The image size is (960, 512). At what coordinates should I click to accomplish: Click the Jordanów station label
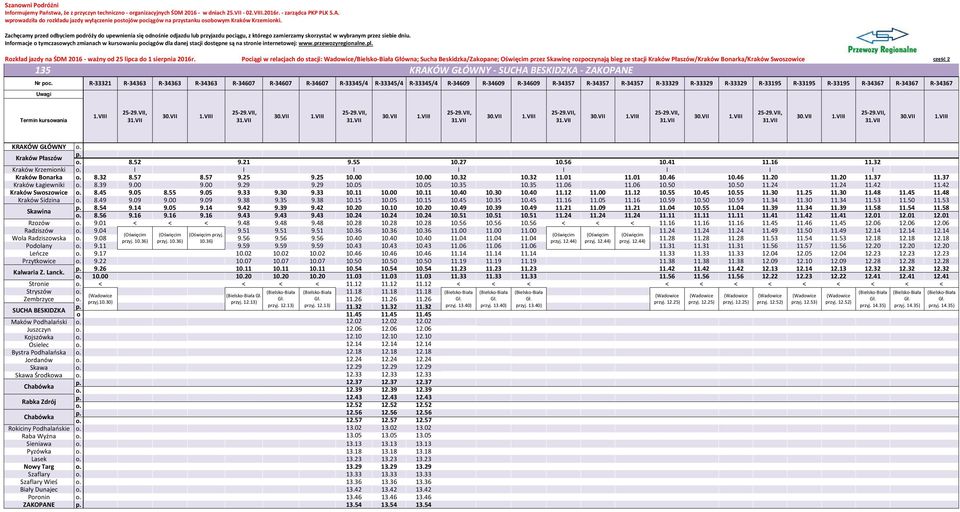(x=40, y=360)
